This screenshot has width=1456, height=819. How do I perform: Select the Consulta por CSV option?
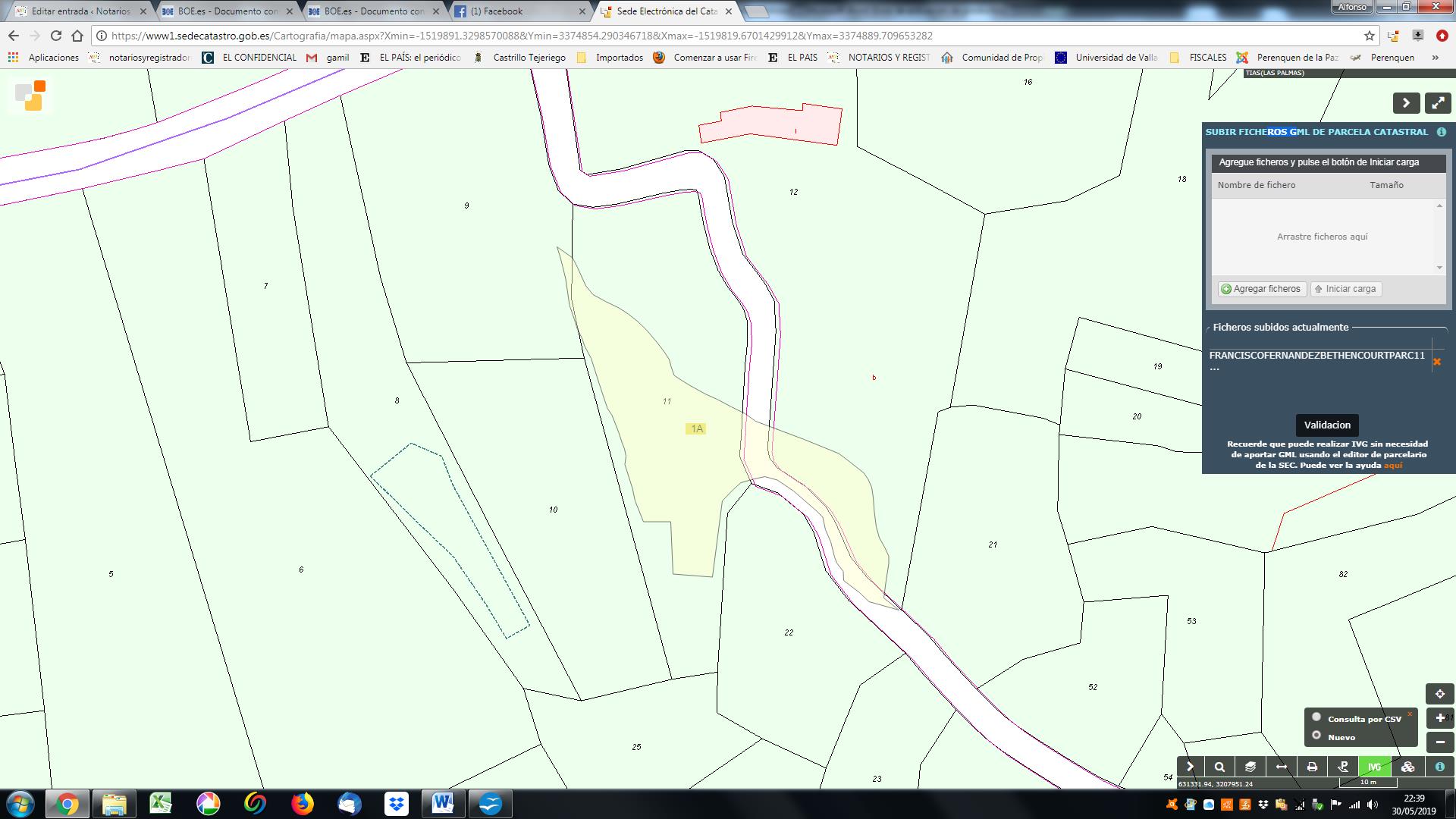pyautogui.click(x=1316, y=717)
